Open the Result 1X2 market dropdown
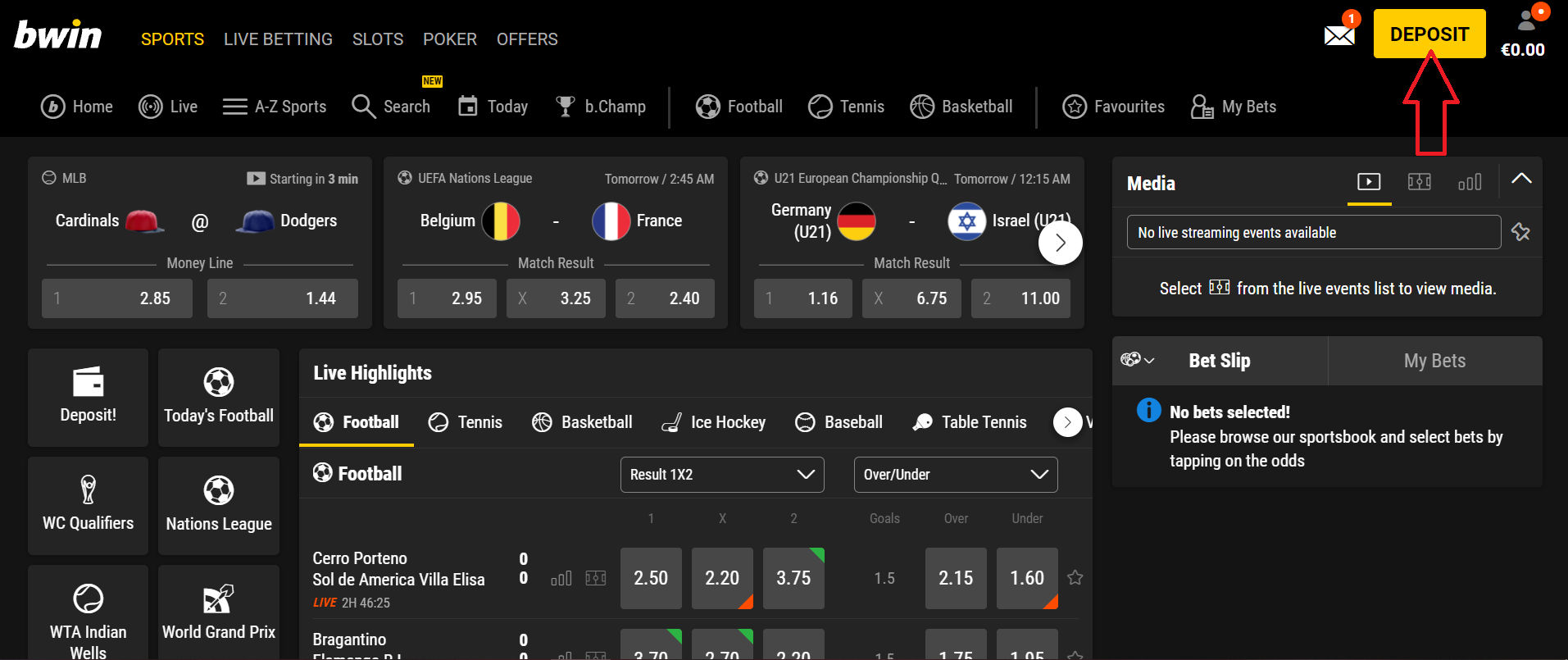Image resolution: width=1568 pixels, height=660 pixels. (722, 475)
